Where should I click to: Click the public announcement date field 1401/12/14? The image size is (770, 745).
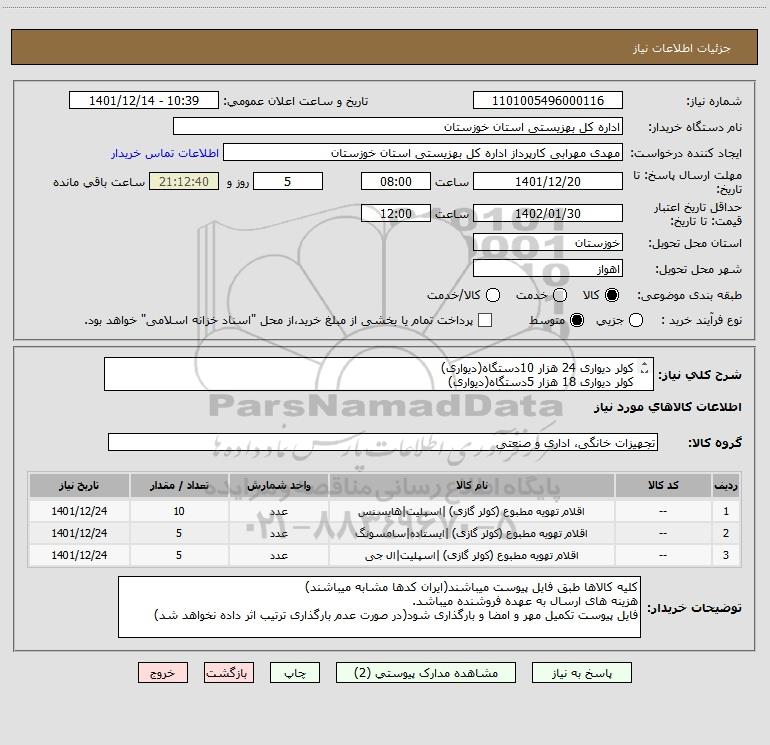click(x=144, y=101)
